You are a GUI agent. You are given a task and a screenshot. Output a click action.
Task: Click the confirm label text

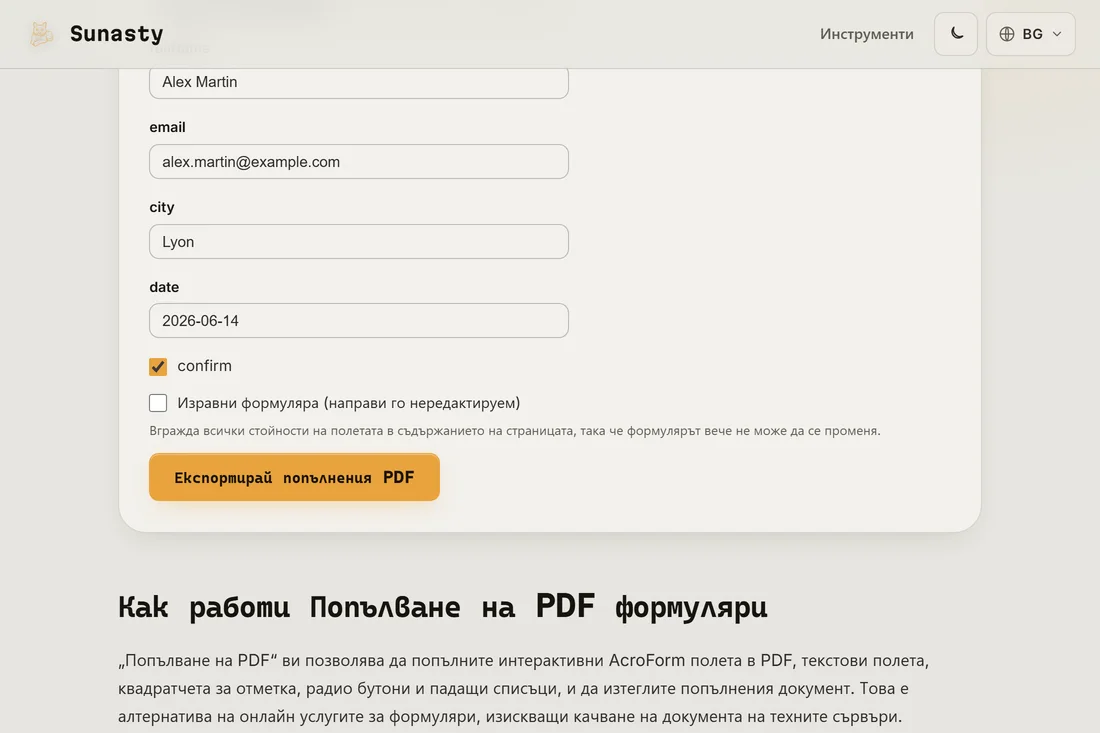click(204, 366)
